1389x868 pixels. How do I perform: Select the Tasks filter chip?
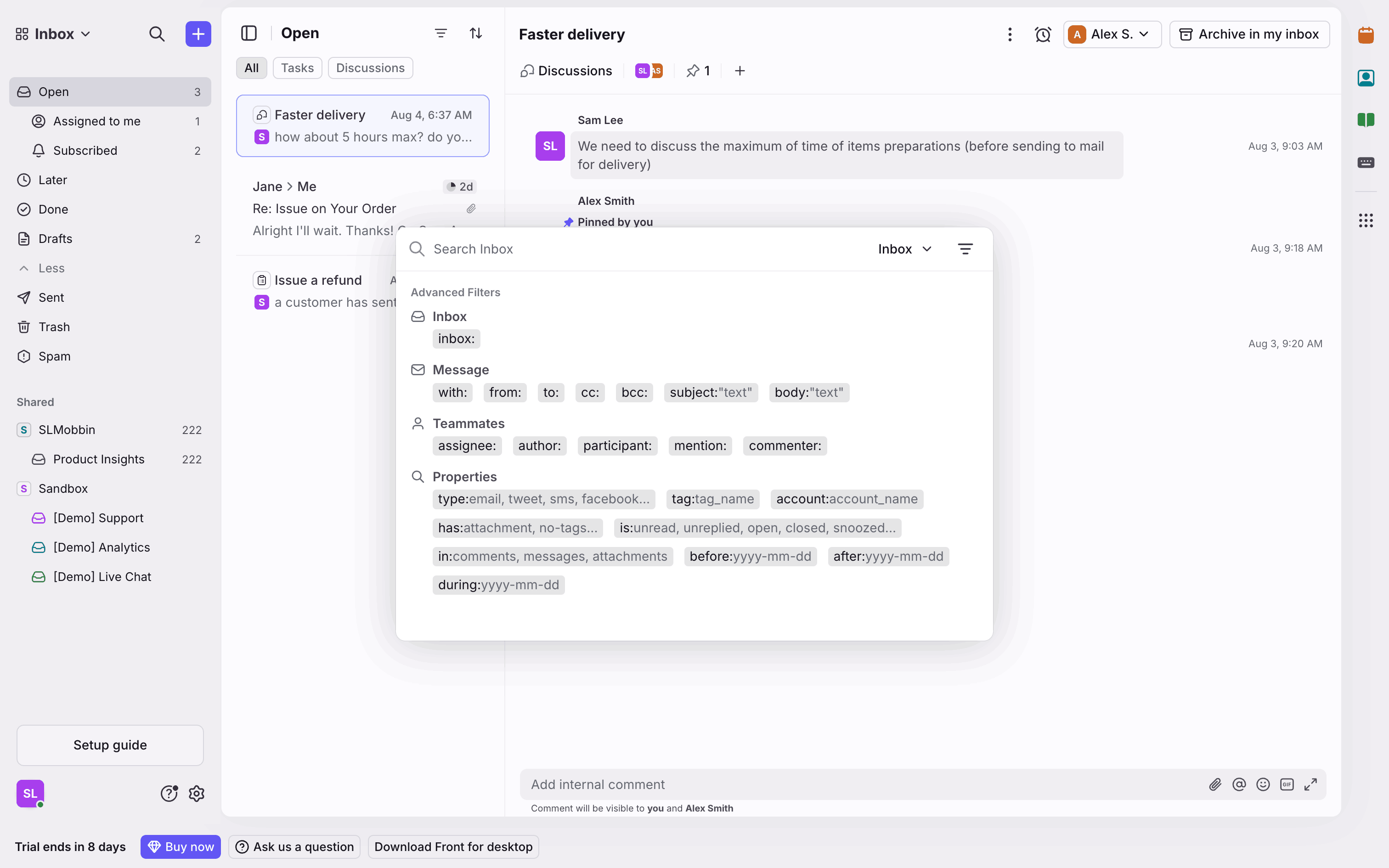pos(297,68)
